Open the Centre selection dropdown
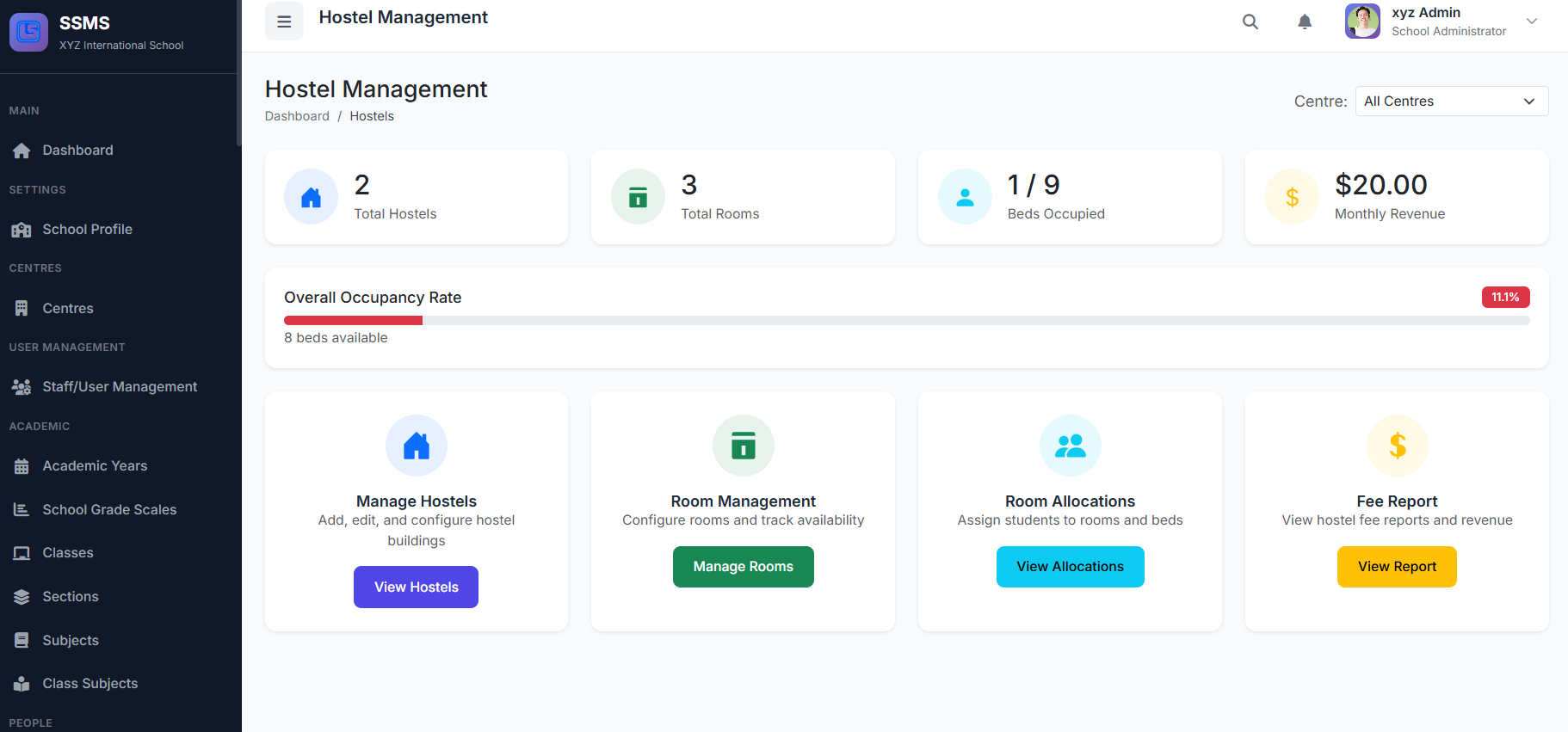The width and height of the screenshot is (1568, 732). pos(1451,101)
